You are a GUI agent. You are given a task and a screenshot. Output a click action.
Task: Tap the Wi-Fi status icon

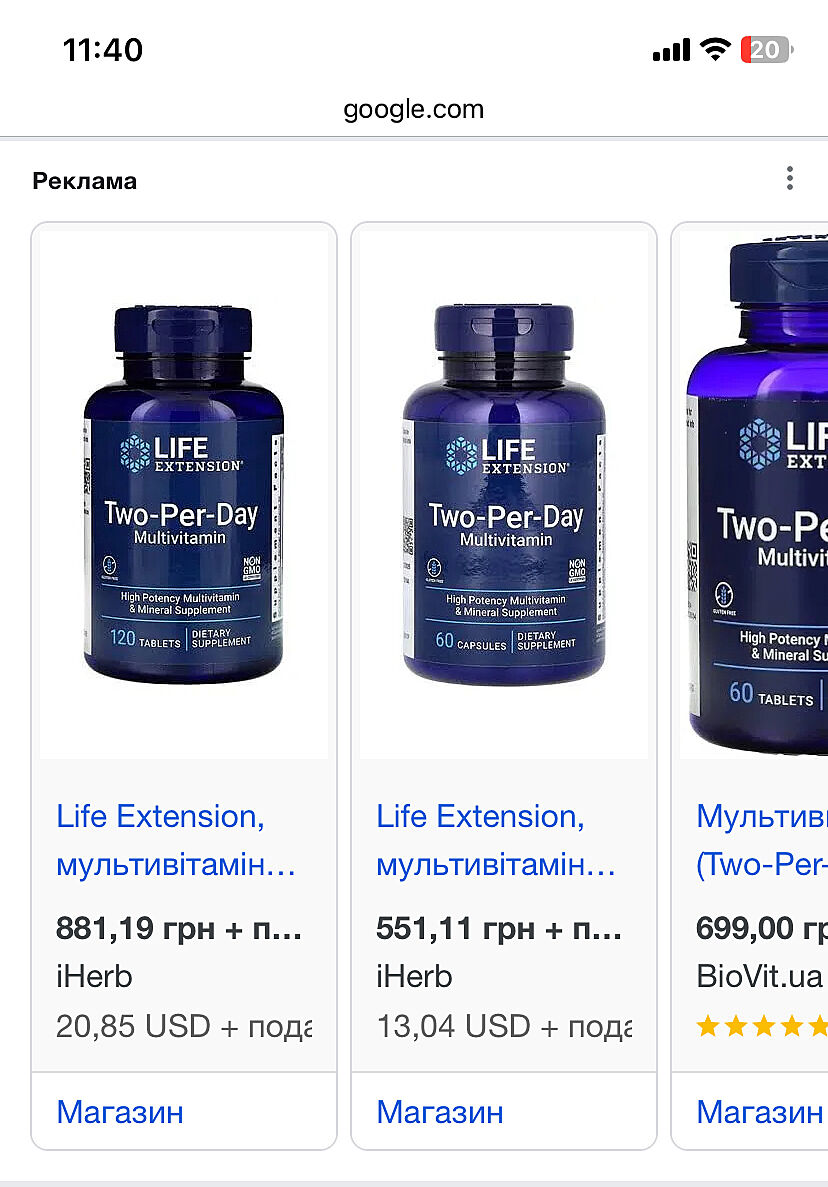tap(714, 49)
